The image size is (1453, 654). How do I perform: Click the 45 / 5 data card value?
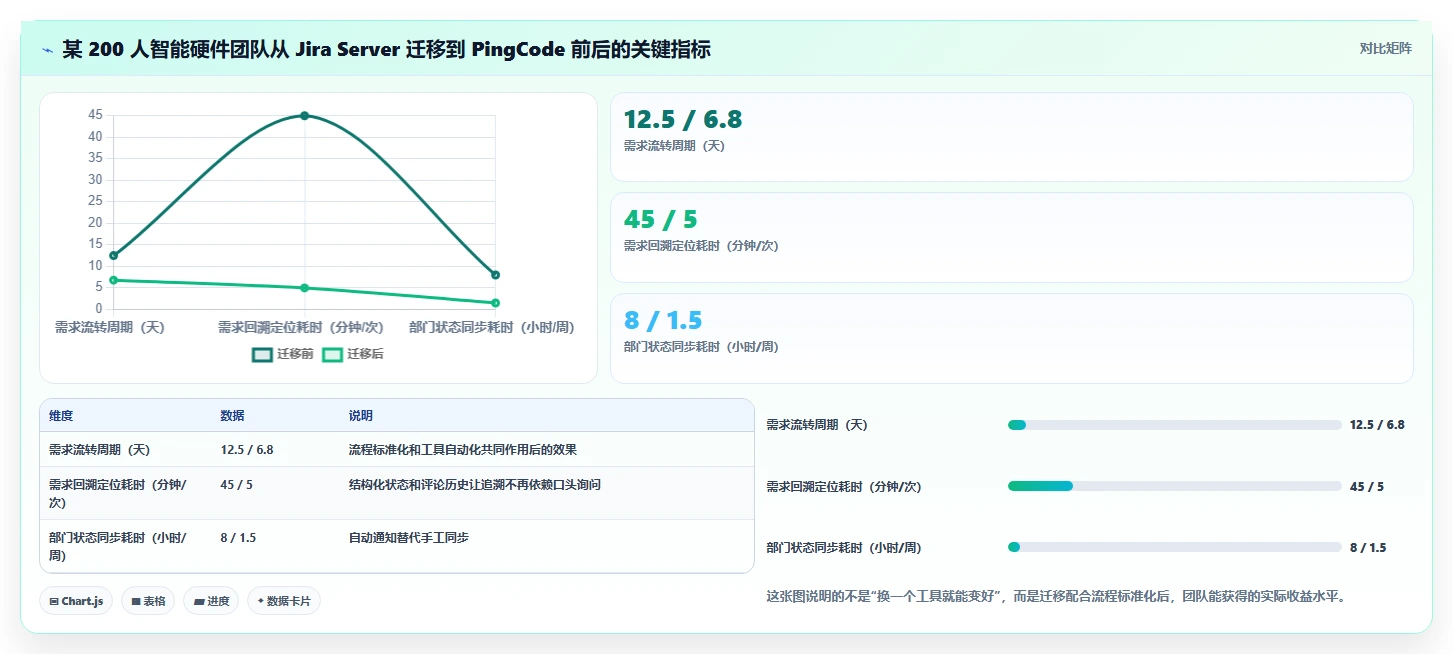pyautogui.click(x=660, y=220)
